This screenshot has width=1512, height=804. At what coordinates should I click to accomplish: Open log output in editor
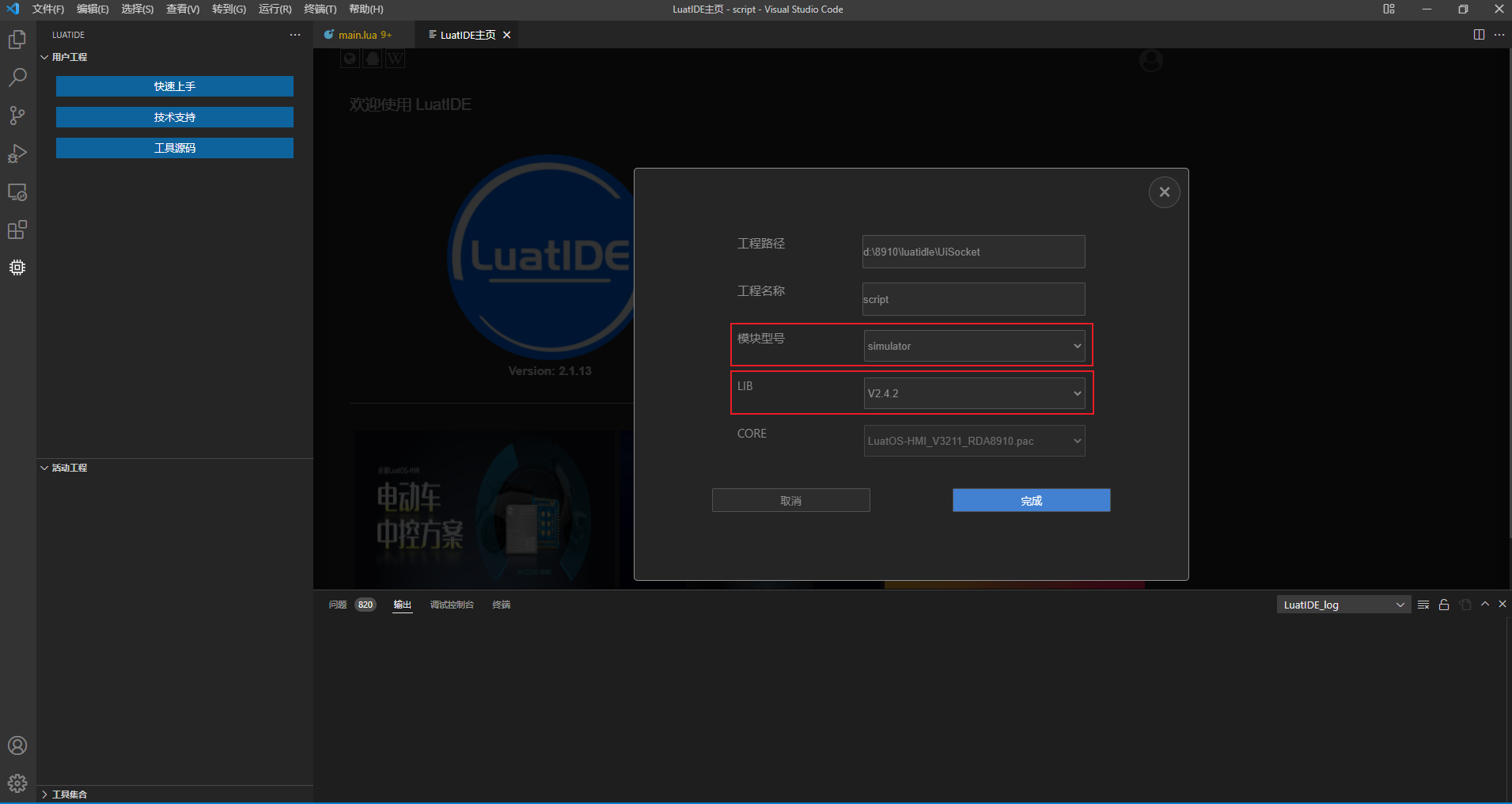point(1465,605)
